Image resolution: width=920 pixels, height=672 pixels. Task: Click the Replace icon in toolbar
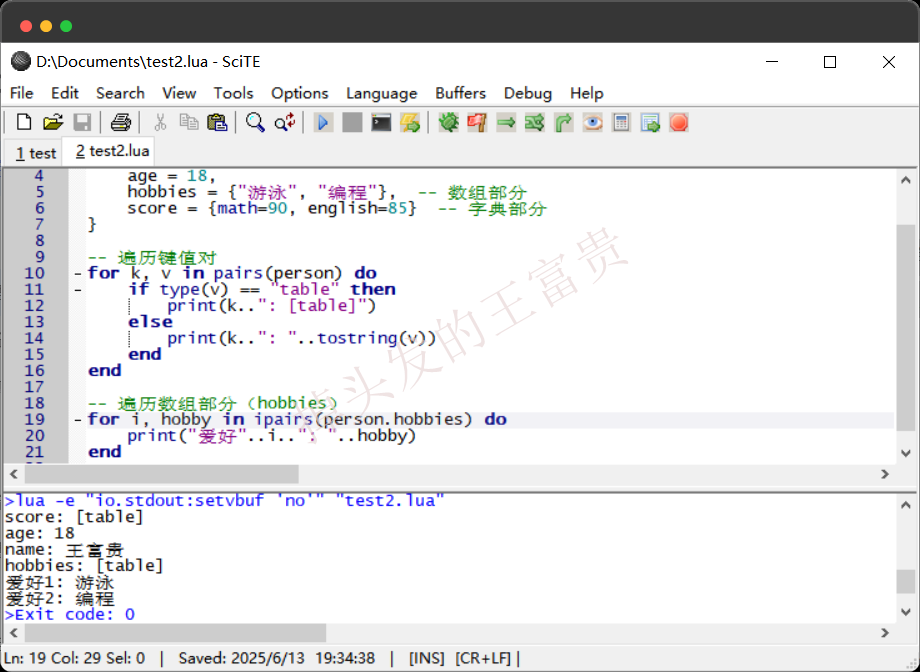[285, 123]
